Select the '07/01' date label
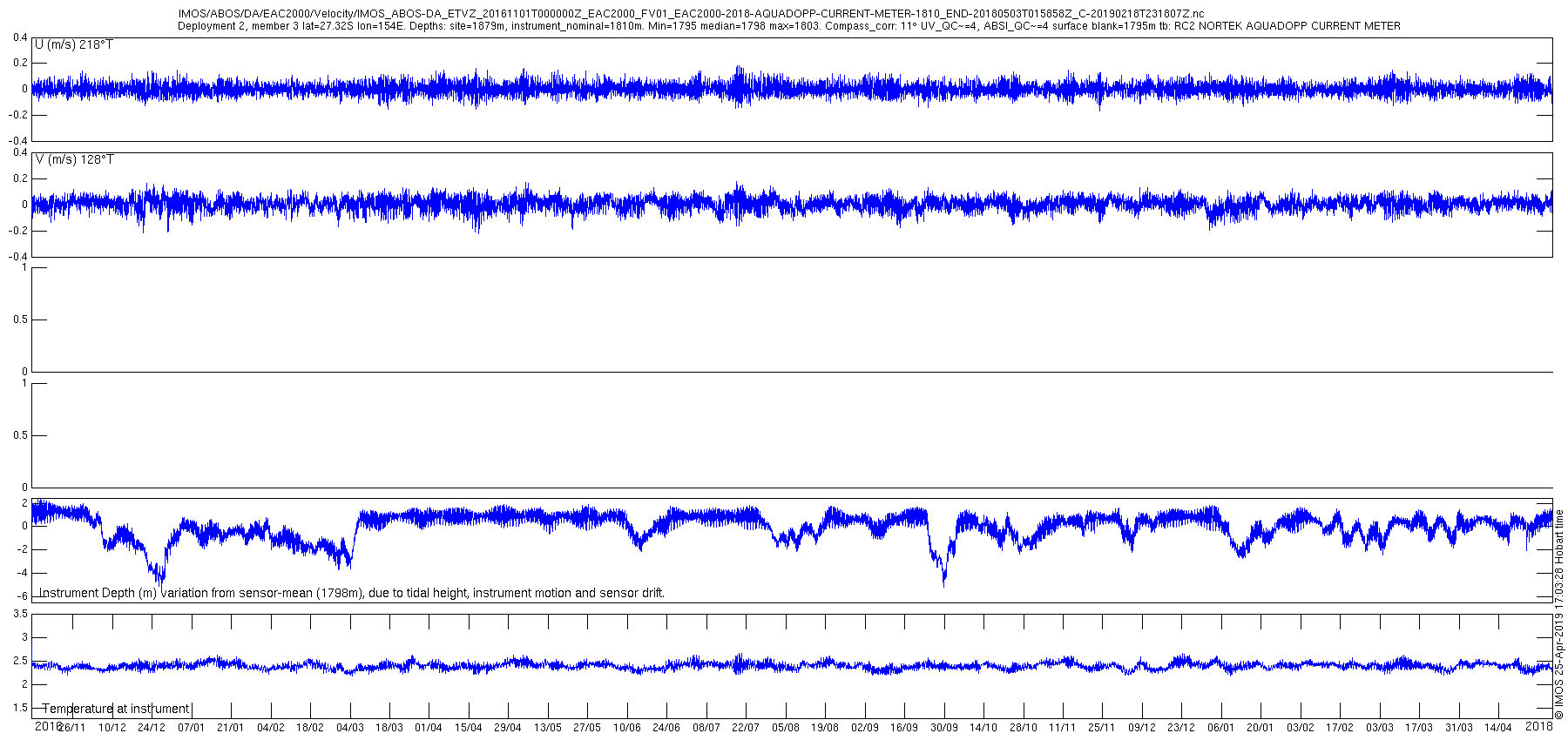 pyautogui.click(x=191, y=728)
